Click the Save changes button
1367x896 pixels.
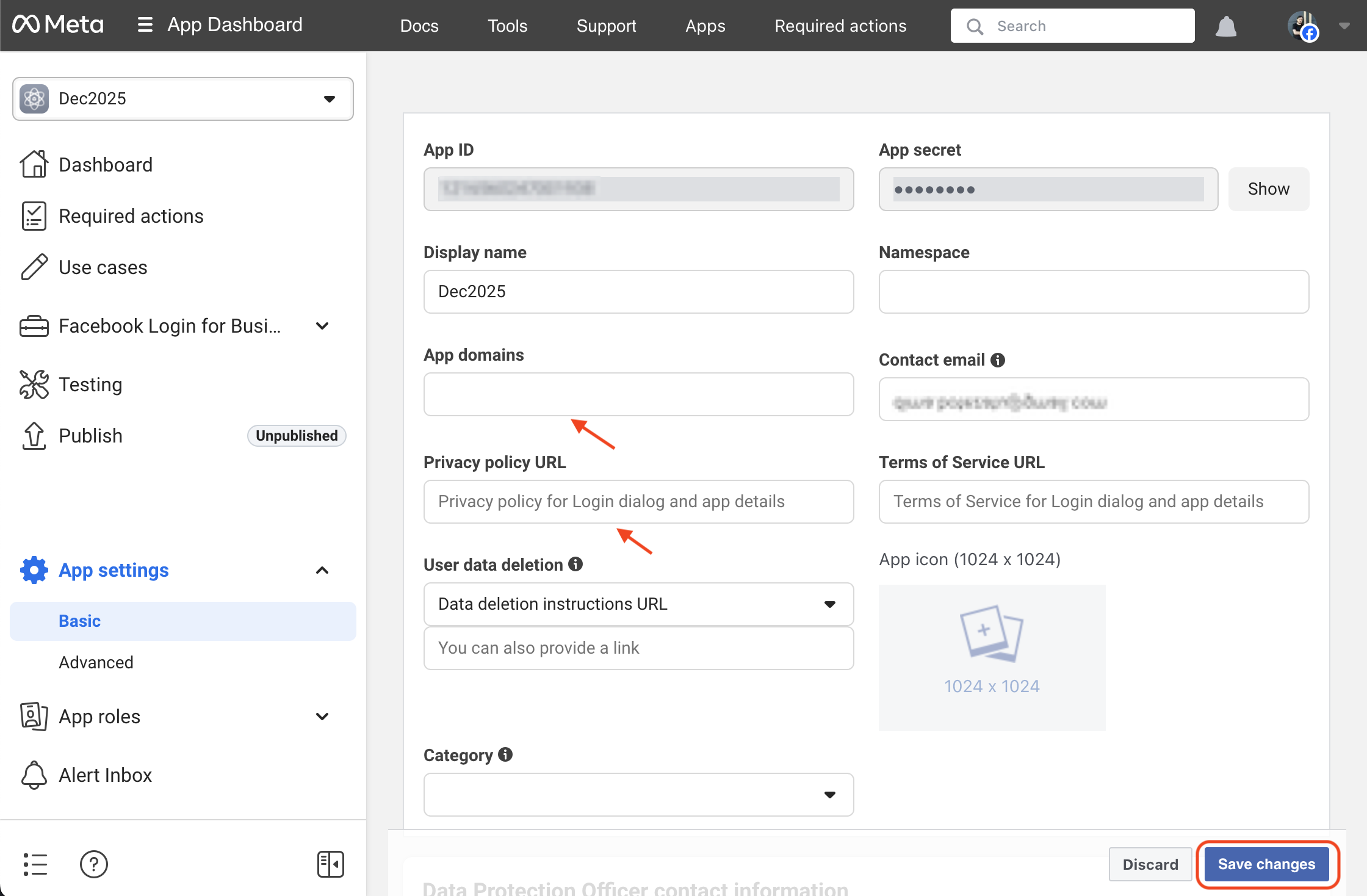tap(1266, 864)
